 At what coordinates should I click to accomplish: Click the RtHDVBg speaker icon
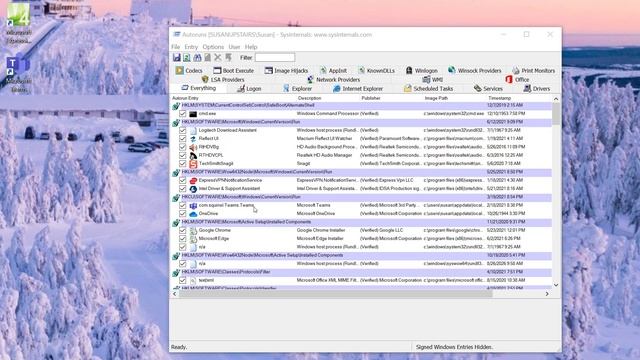[193, 147]
